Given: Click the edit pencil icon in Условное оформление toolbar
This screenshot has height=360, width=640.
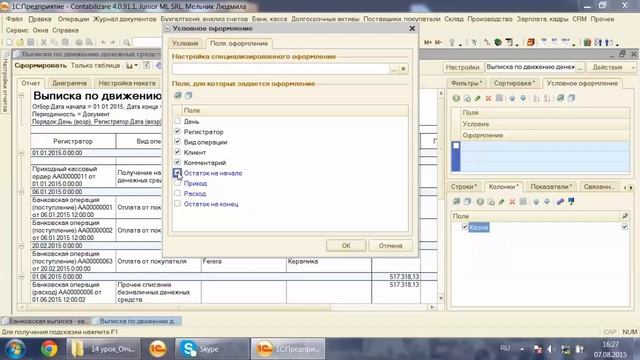Looking at the screenshot, I should pos(478,98).
